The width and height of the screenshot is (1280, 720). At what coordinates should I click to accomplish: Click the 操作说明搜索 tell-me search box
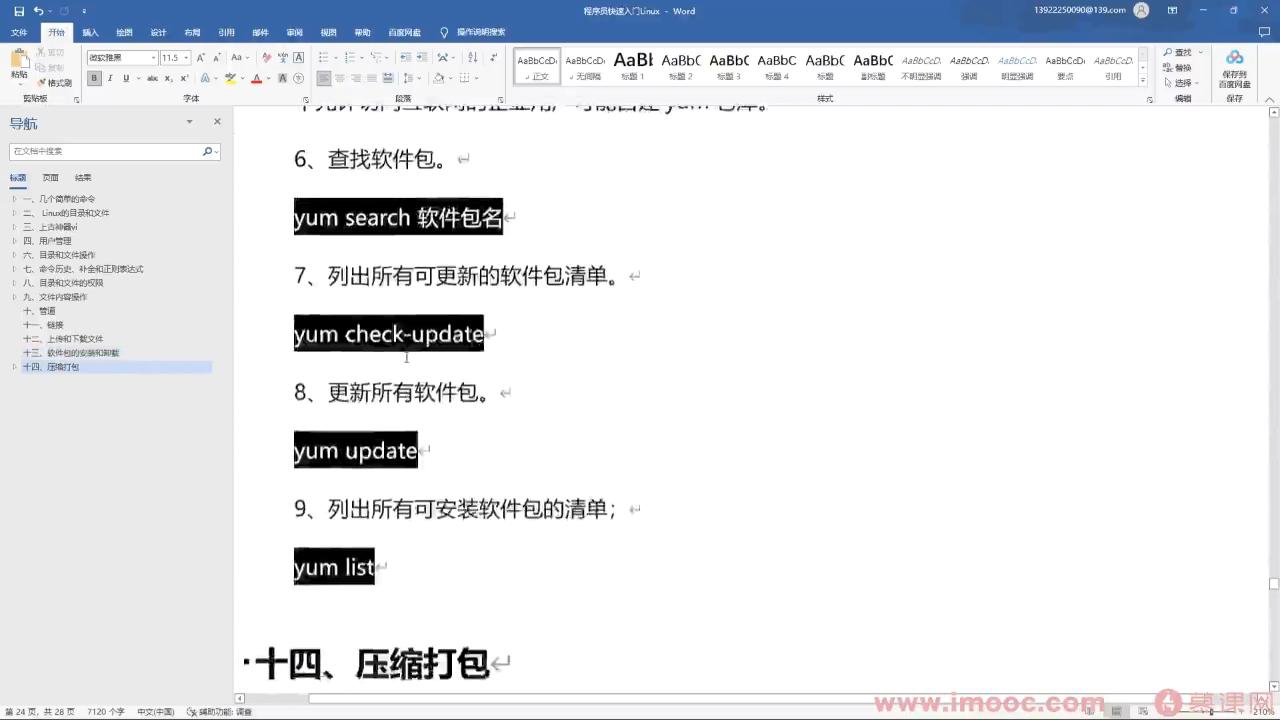(x=472, y=32)
